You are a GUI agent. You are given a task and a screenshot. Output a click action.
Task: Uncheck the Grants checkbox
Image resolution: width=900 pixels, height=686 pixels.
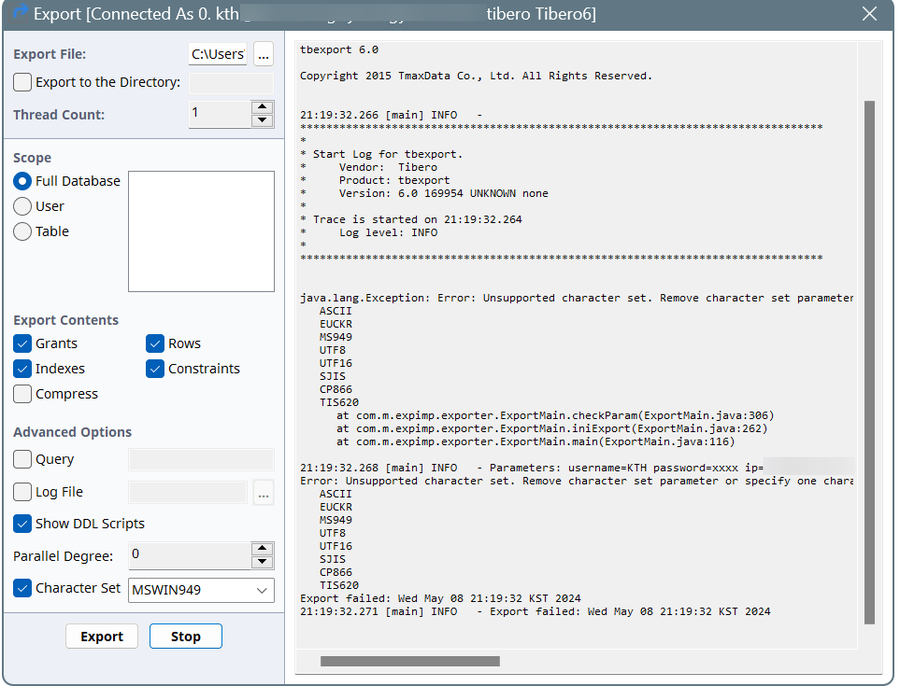22,344
